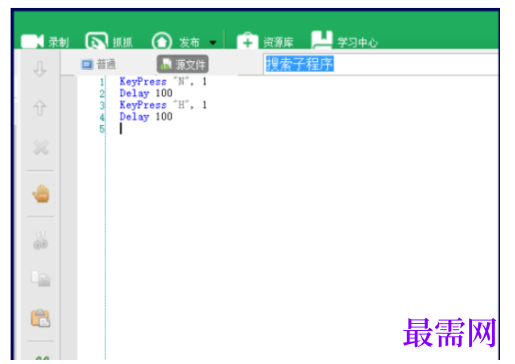Click the copy icon in sidebar
Viewport: 515px width, 364px height.
[x=41, y=279]
